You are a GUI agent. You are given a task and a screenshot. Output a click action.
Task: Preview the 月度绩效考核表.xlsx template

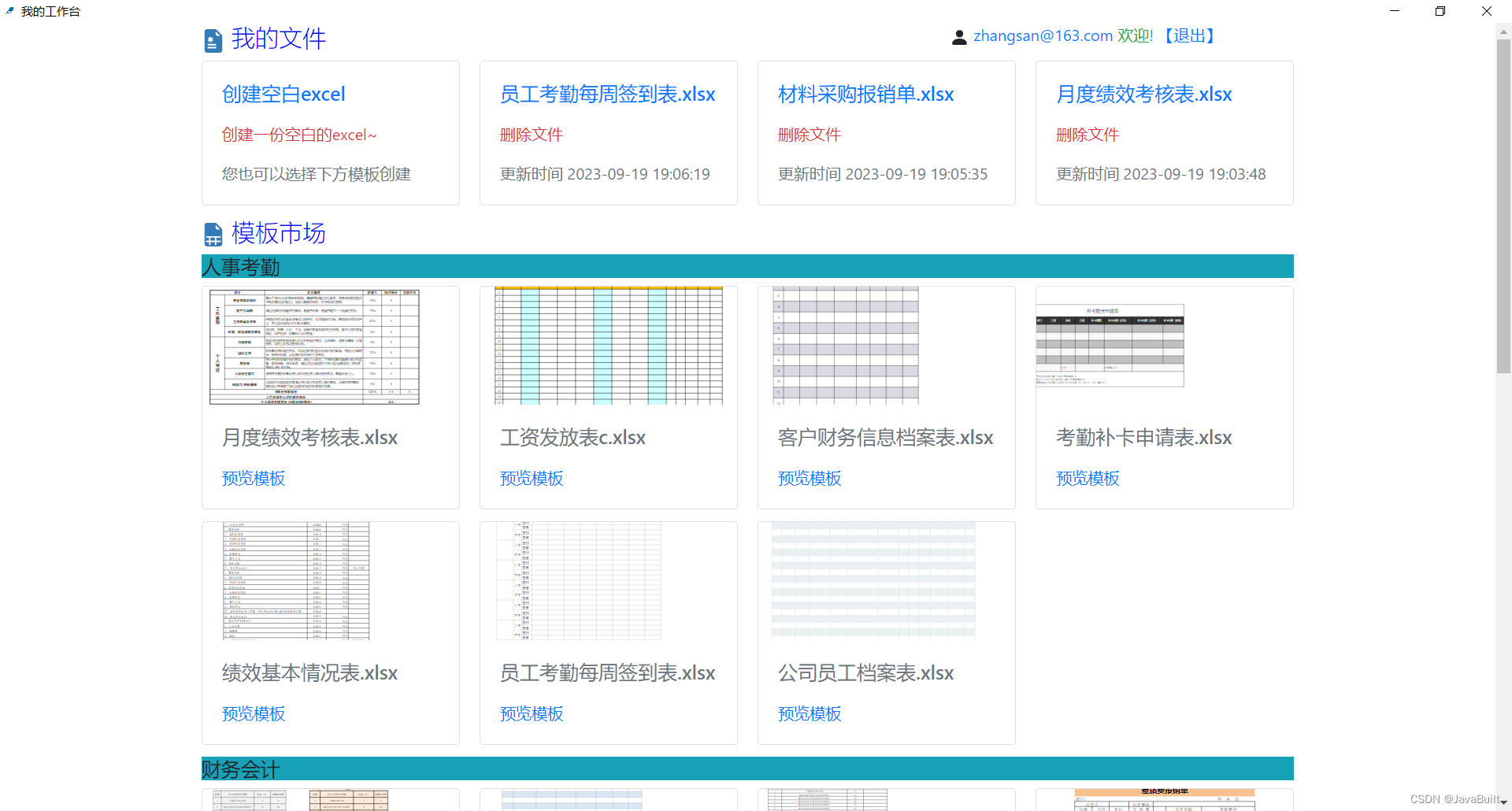[x=253, y=478]
